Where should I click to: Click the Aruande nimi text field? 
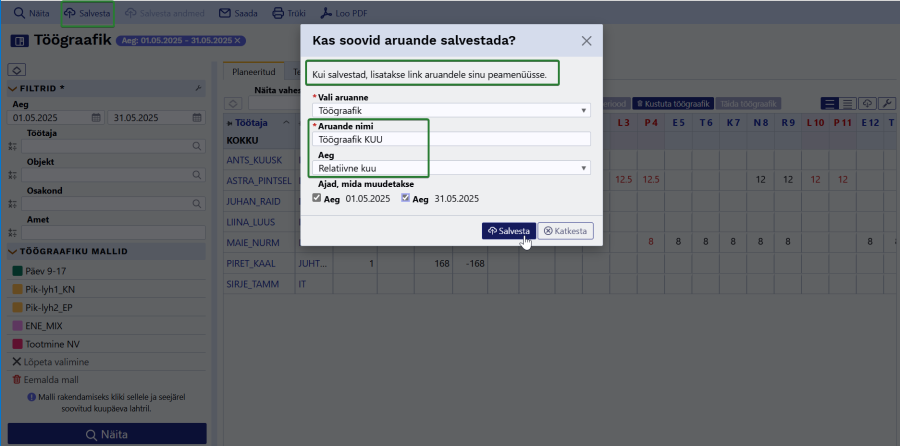(x=450, y=140)
